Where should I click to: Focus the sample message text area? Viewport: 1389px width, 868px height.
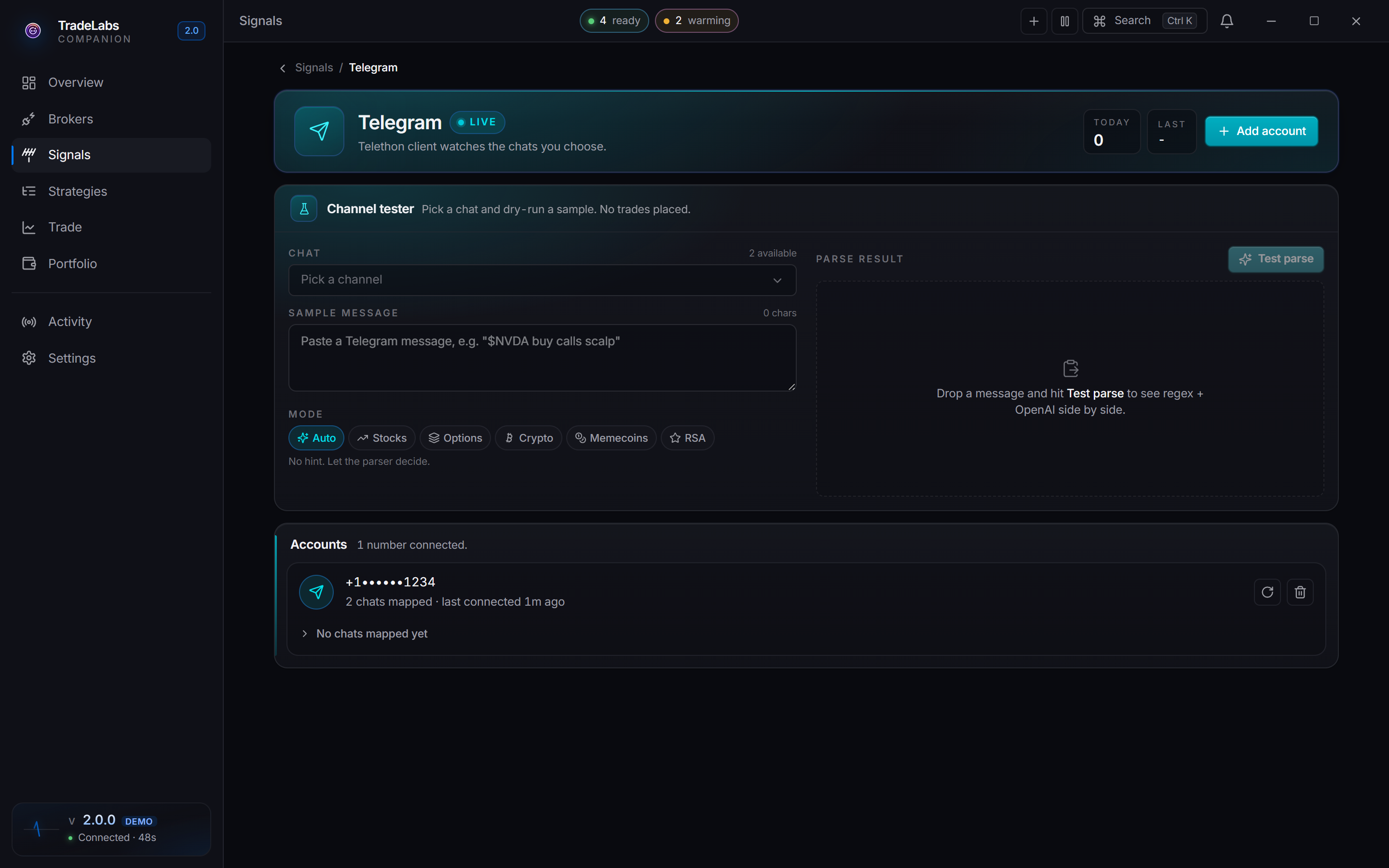(543, 358)
